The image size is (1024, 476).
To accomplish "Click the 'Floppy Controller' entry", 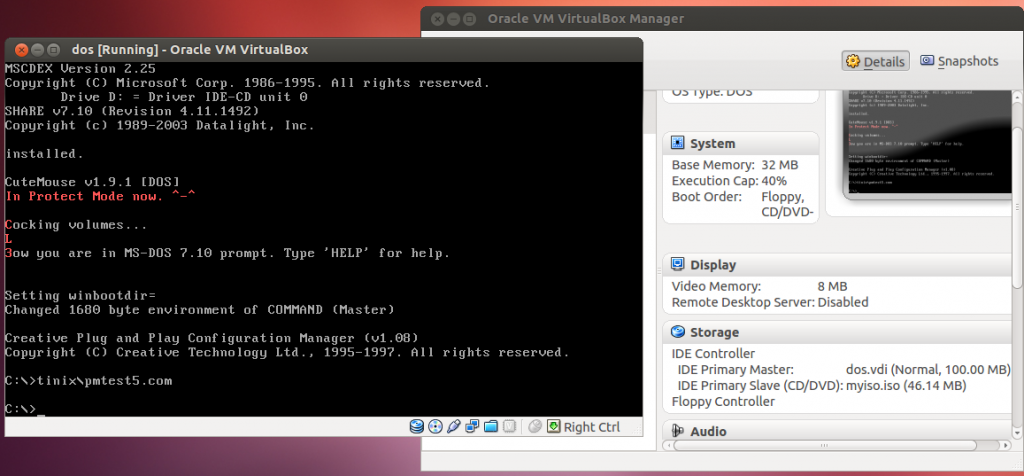I will (723, 401).
